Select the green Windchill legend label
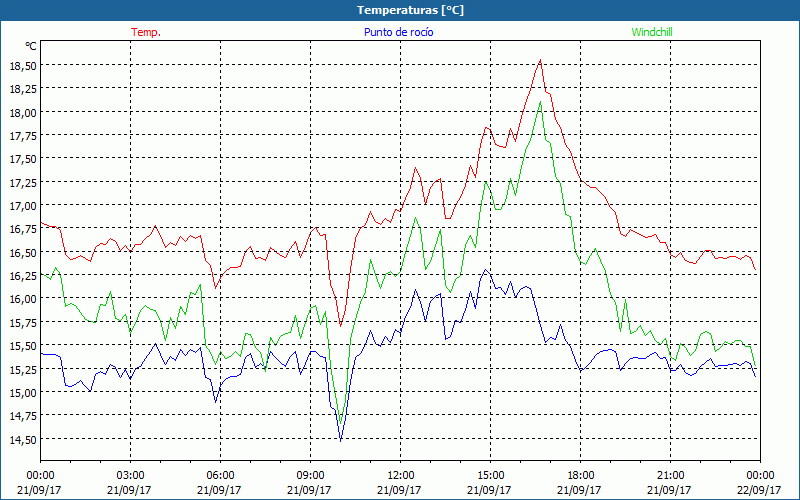 pos(652,32)
